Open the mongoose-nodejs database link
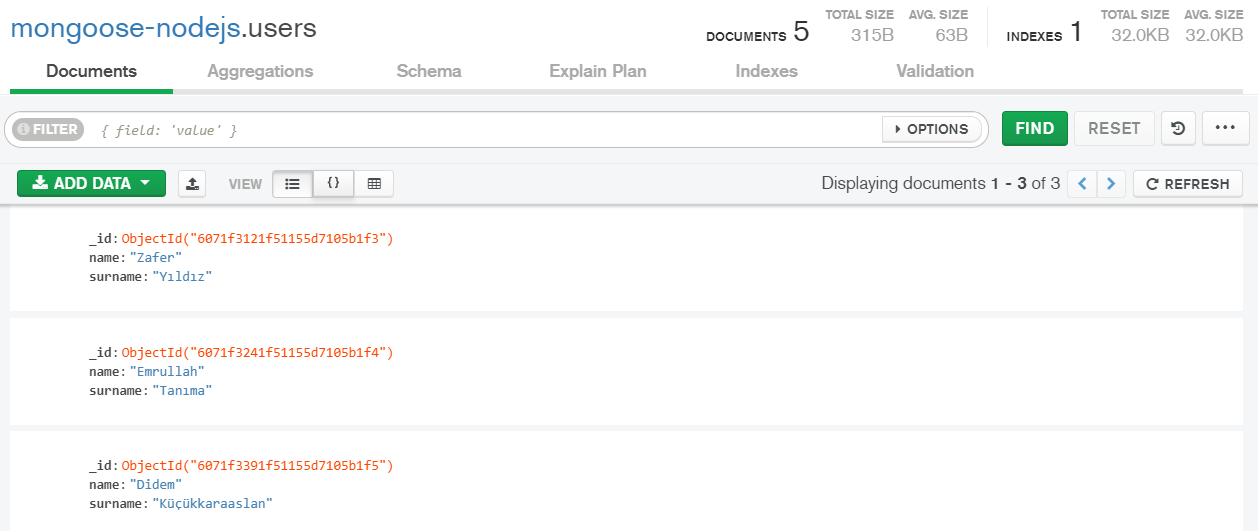The image size is (1258, 531). pos(125,28)
